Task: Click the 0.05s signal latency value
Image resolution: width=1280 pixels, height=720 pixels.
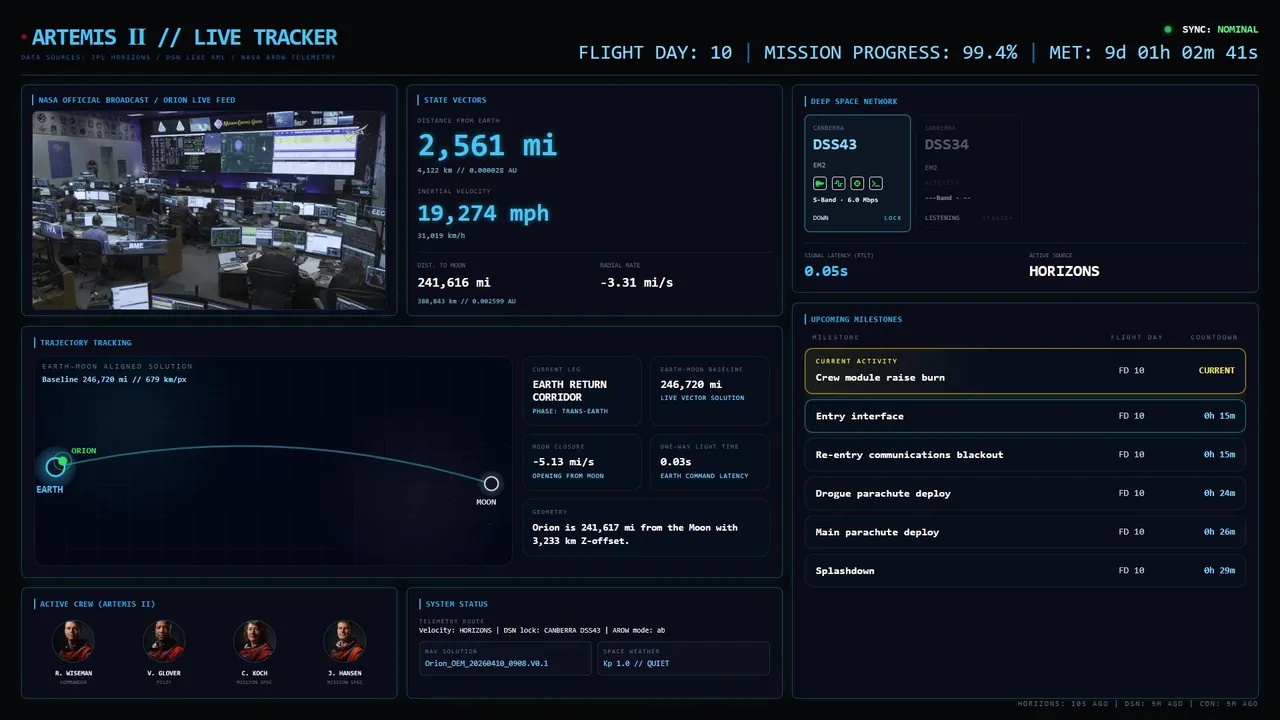Action: [827, 271]
